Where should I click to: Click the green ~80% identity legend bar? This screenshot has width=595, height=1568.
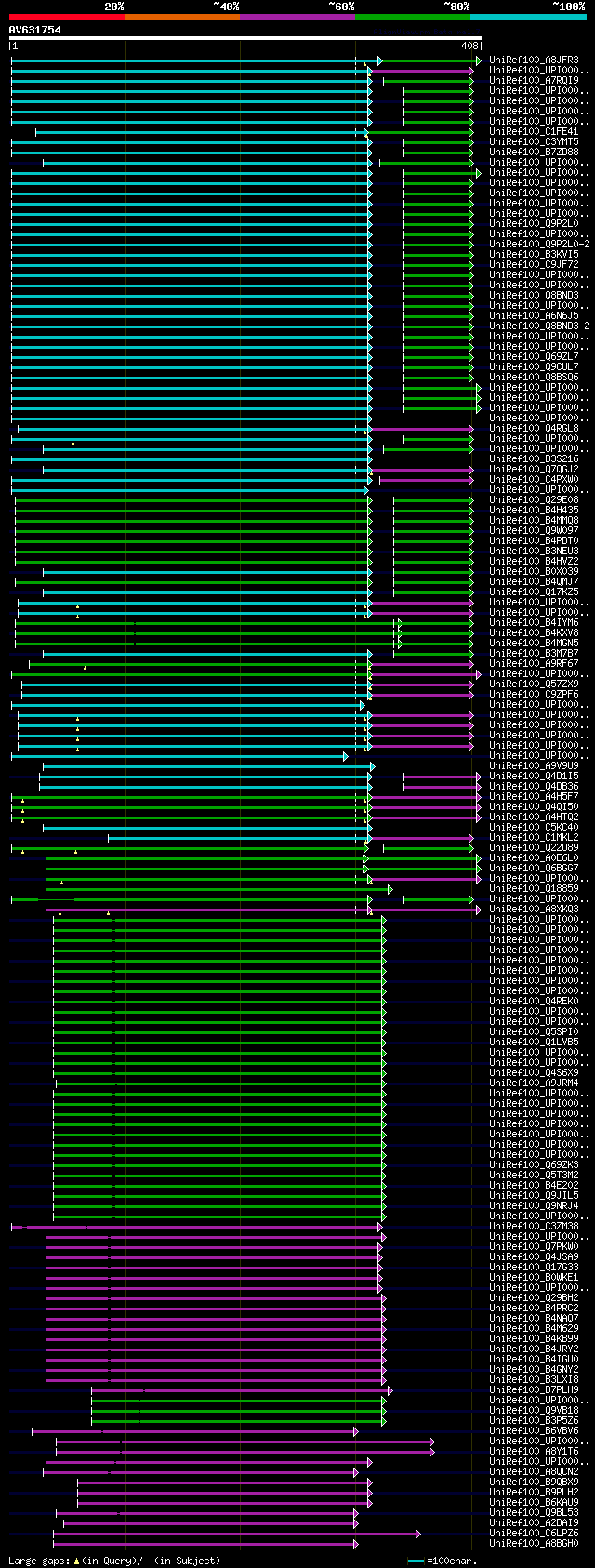[413, 16]
